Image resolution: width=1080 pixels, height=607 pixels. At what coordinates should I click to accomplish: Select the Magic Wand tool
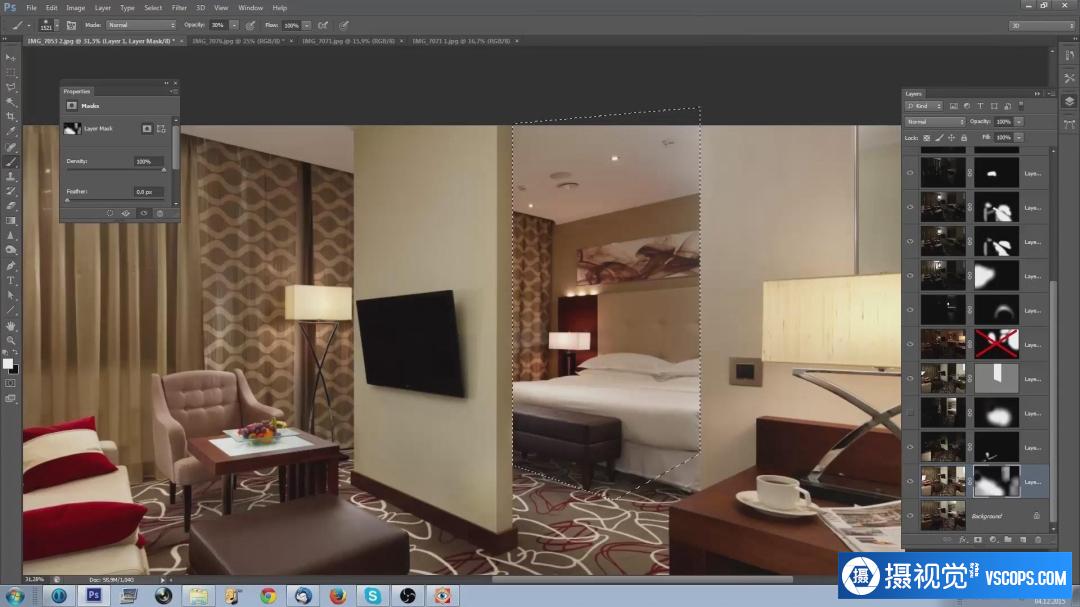click(x=10, y=102)
